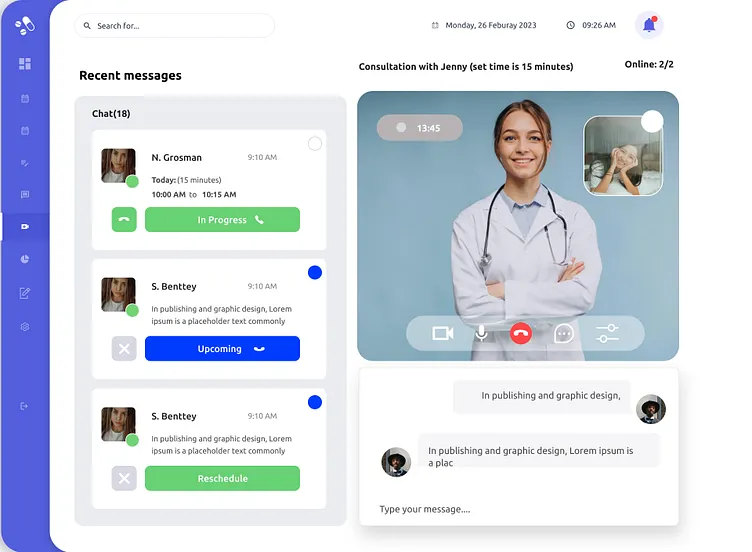
Task: Toggle the 13:45 recording indicator
Action: (x=420, y=128)
